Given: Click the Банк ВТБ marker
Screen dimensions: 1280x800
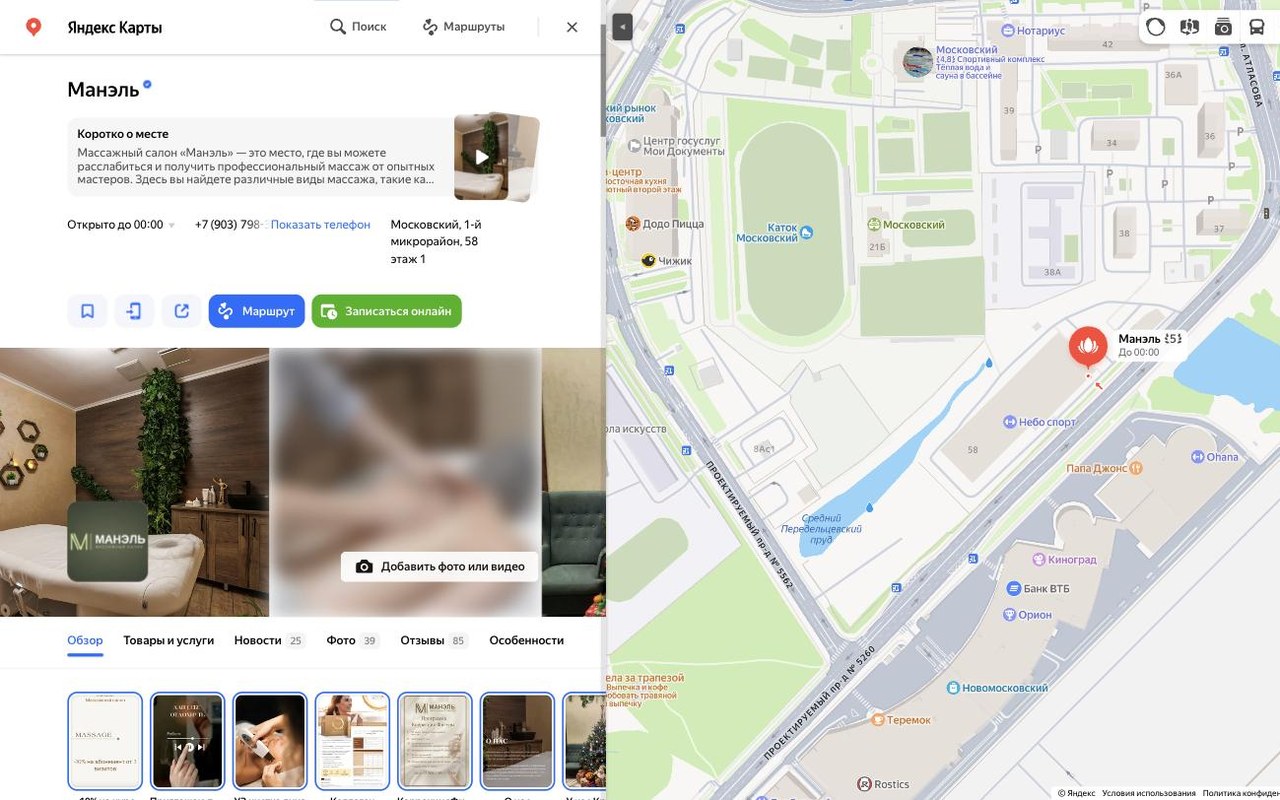Looking at the screenshot, I should [1038, 589].
